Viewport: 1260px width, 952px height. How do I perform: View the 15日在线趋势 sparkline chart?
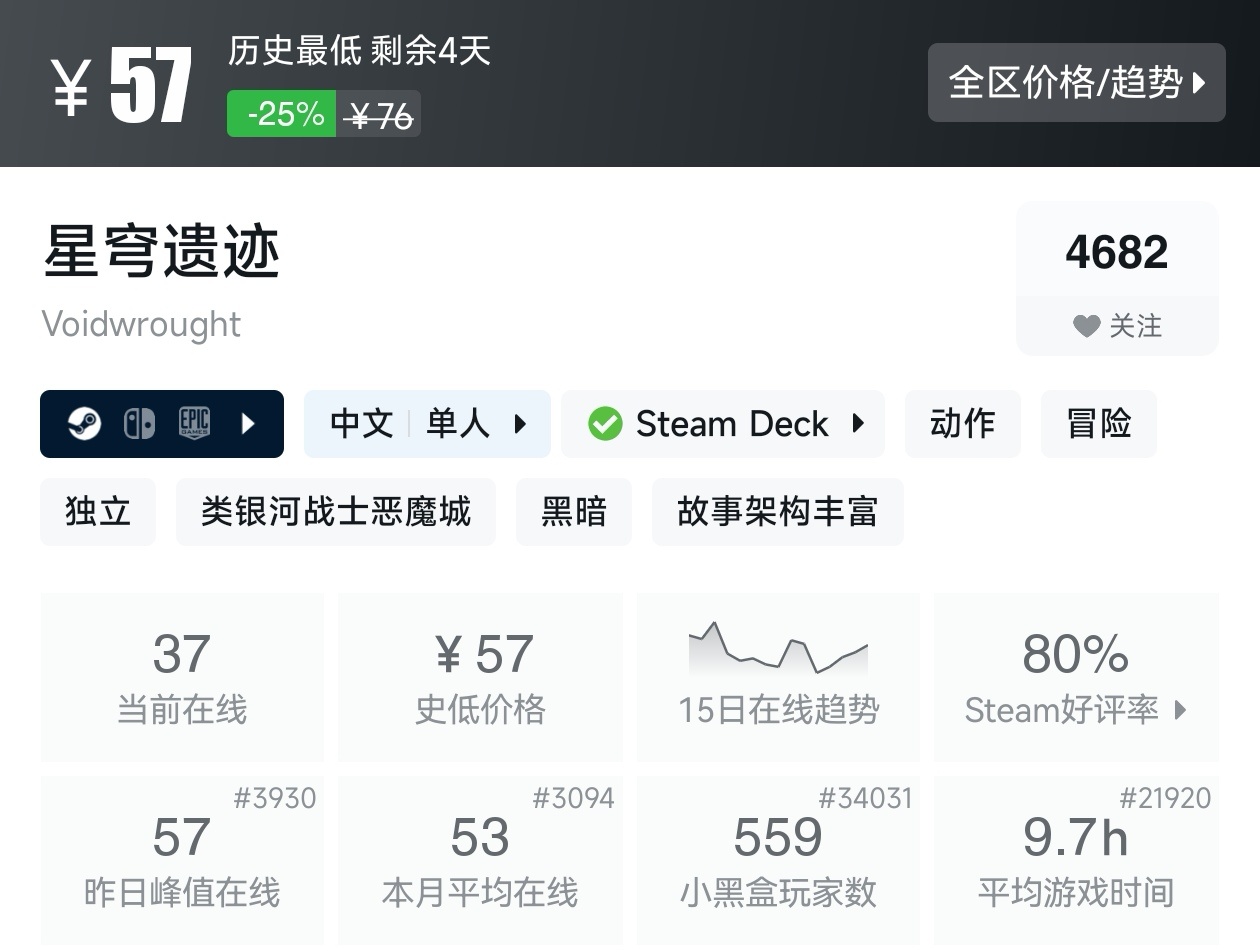point(778,649)
